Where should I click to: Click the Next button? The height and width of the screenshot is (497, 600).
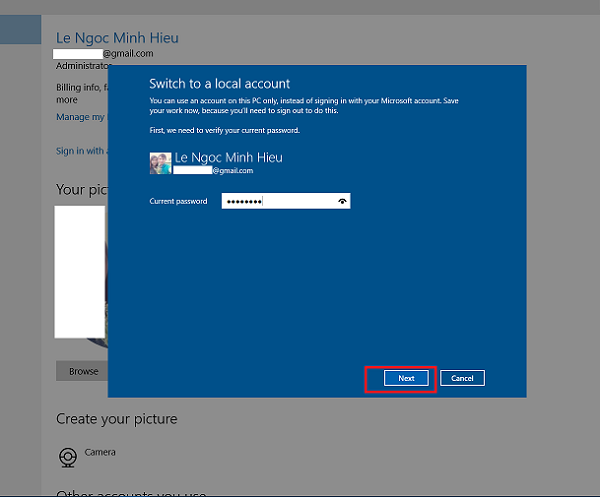(x=406, y=378)
